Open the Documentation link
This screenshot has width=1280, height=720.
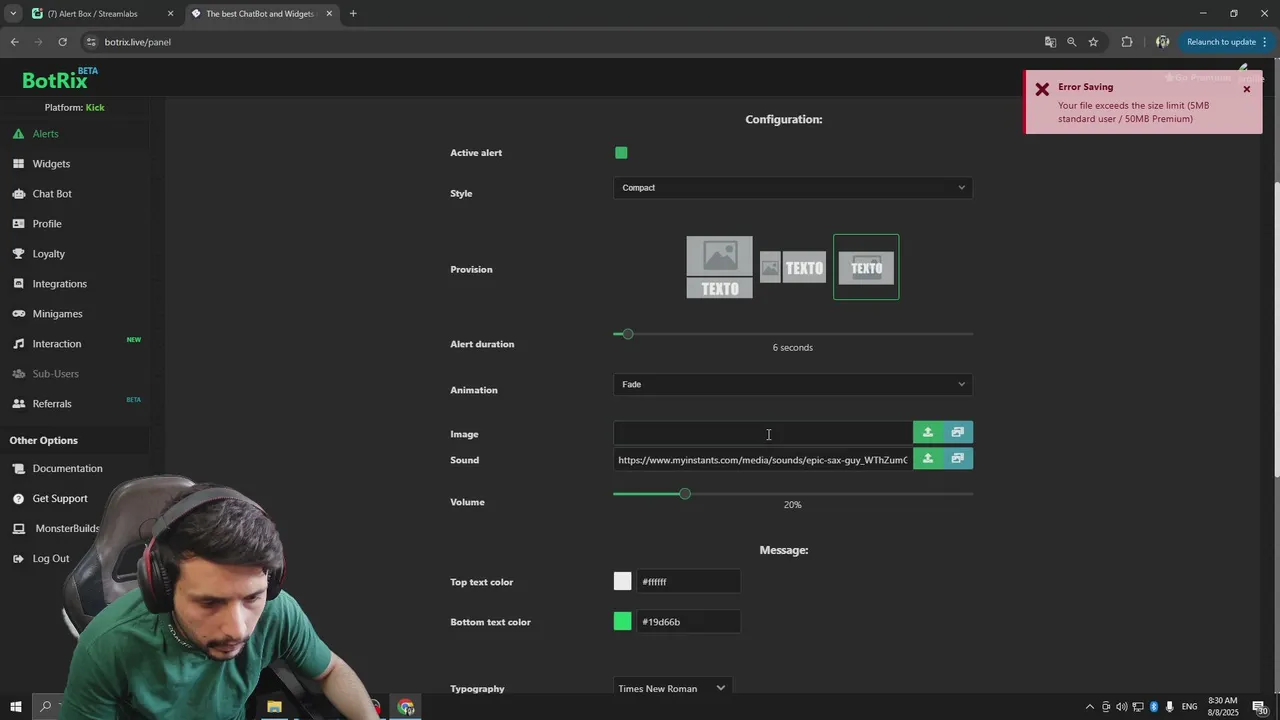tap(67, 468)
